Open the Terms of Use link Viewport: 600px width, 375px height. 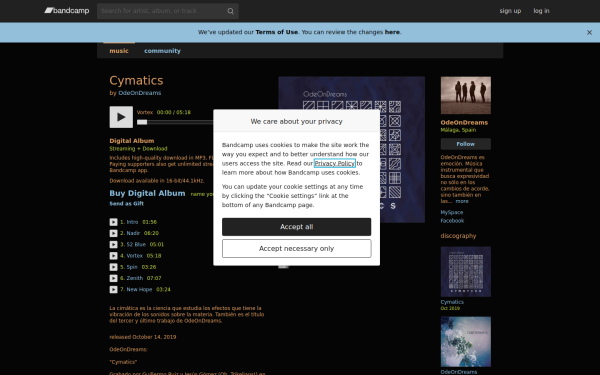coord(277,32)
